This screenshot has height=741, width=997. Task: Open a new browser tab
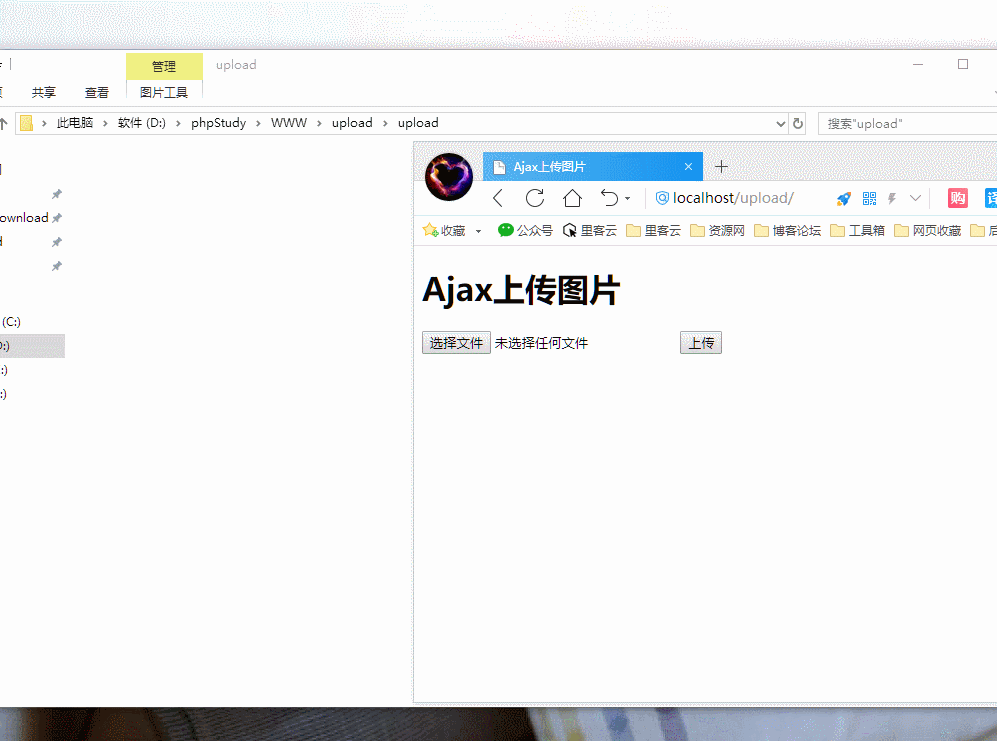pyautogui.click(x=721, y=167)
